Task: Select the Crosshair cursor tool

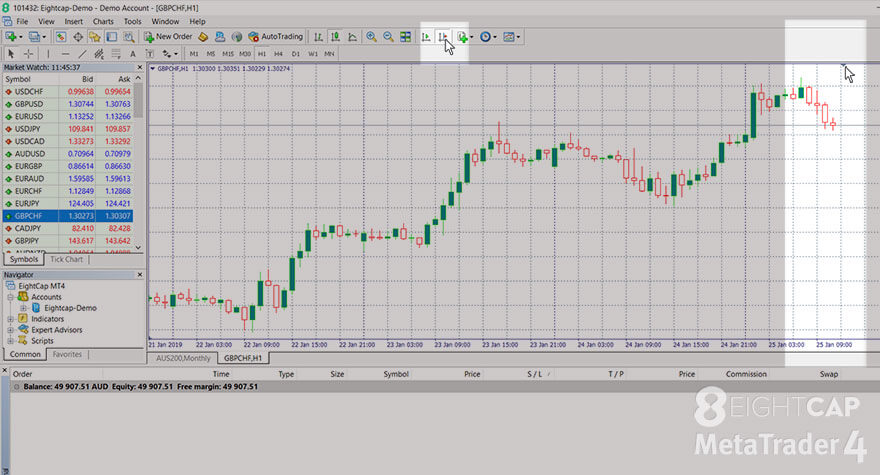Action: (28, 54)
